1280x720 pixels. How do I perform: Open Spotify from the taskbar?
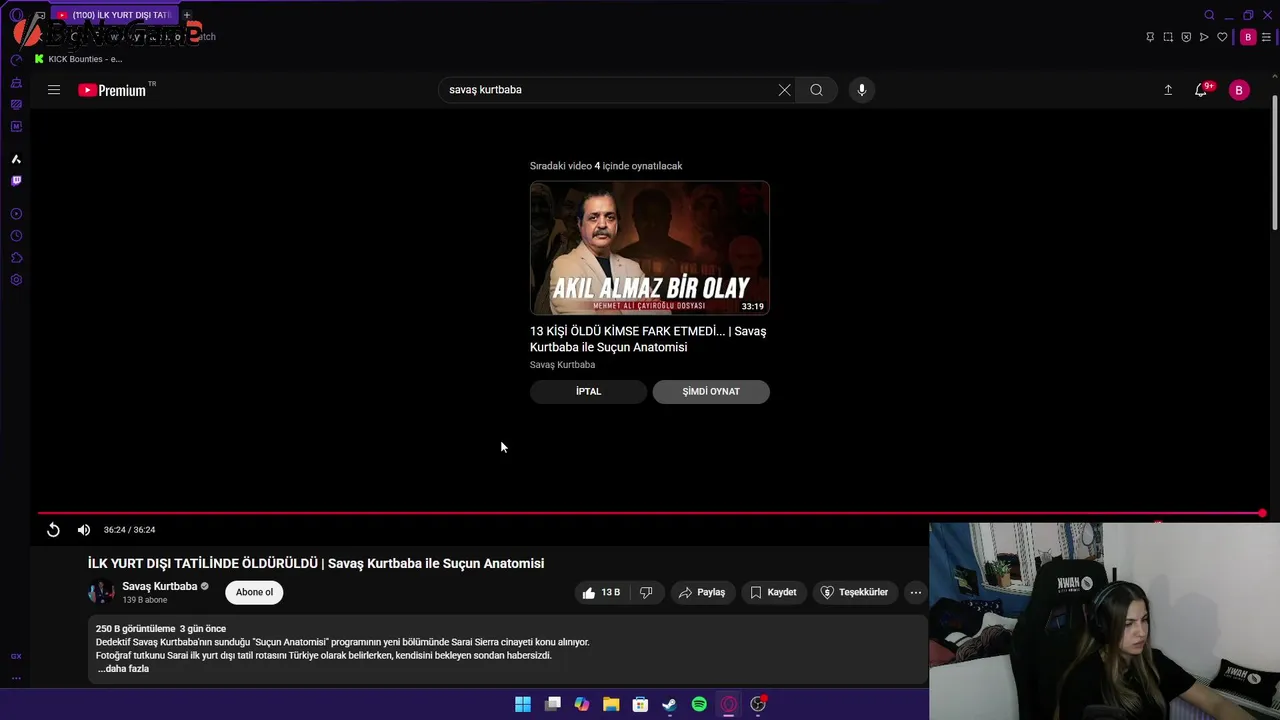[699, 704]
